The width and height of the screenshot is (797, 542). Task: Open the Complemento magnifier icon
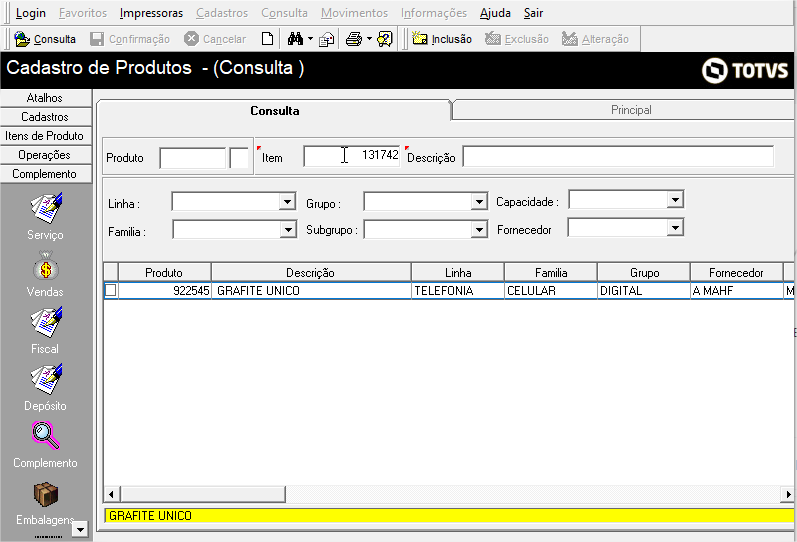click(46, 436)
